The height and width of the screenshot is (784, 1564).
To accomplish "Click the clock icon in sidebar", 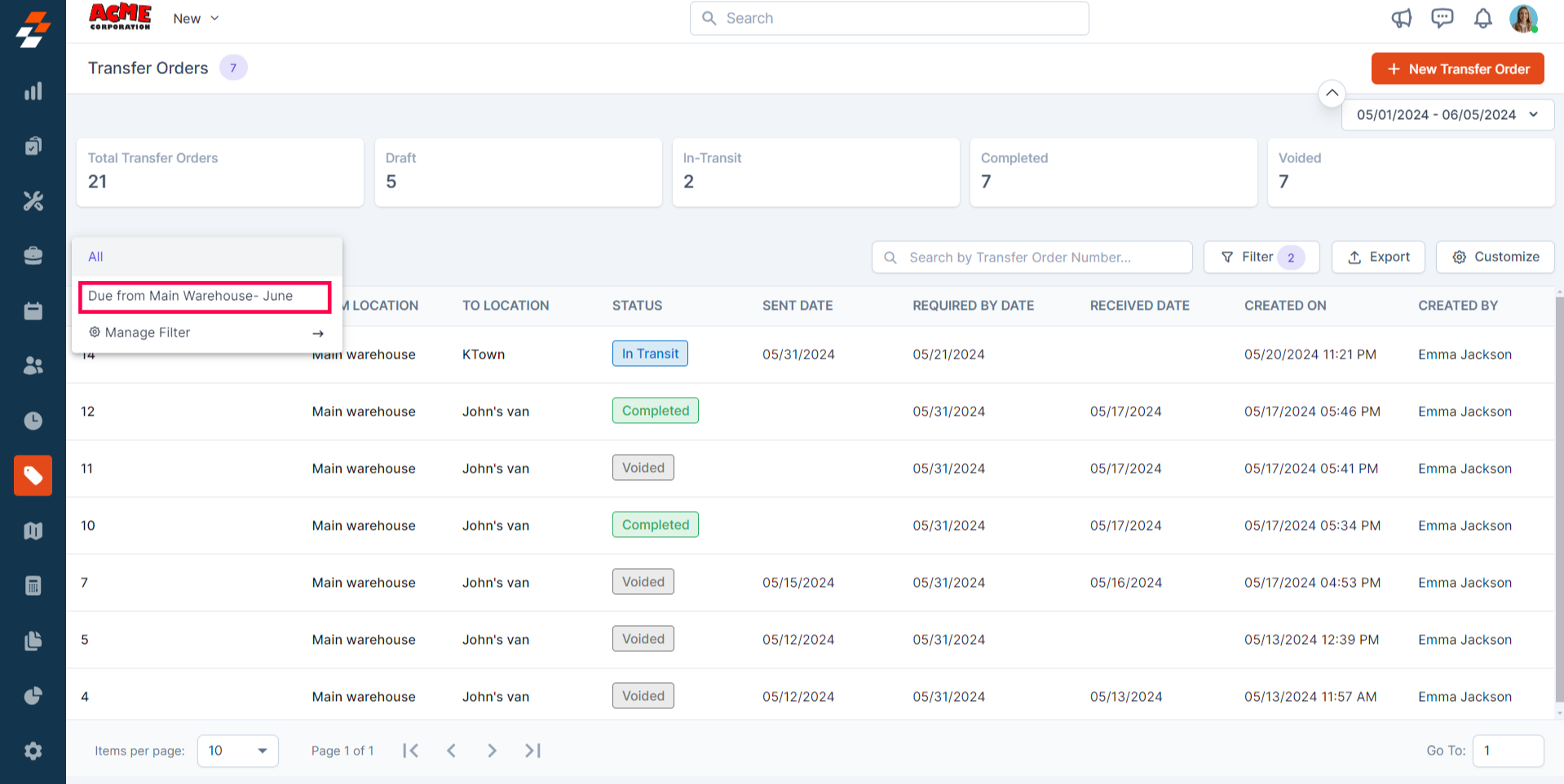I will [x=33, y=421].
